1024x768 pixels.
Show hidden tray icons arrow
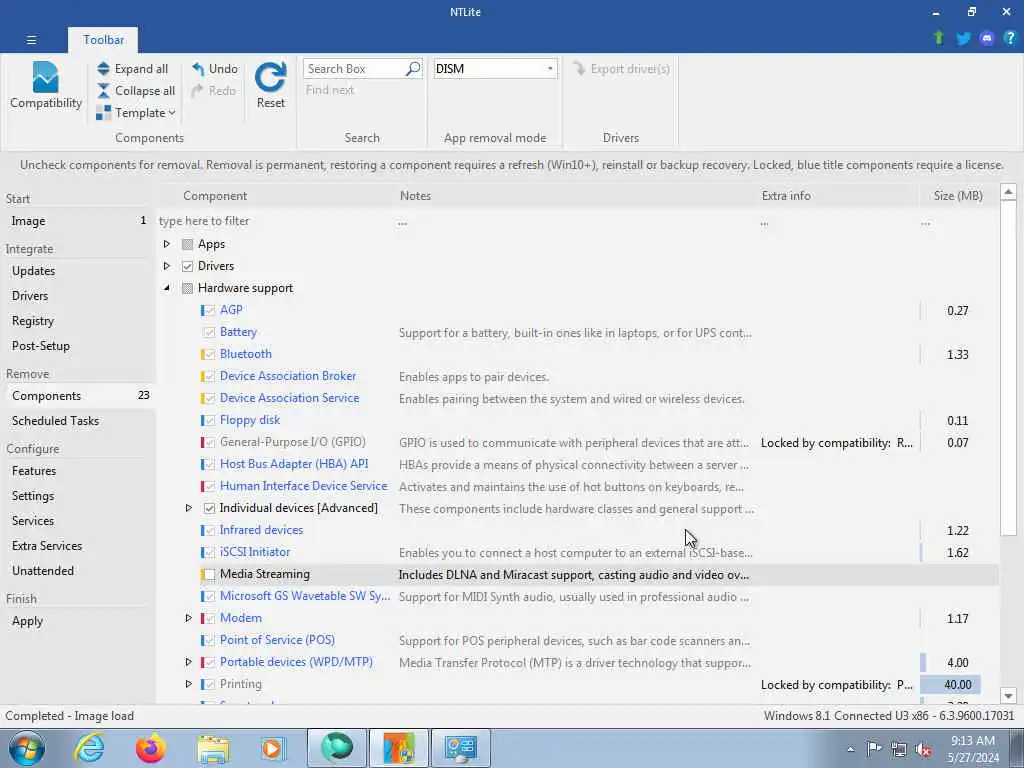point(850,749)
